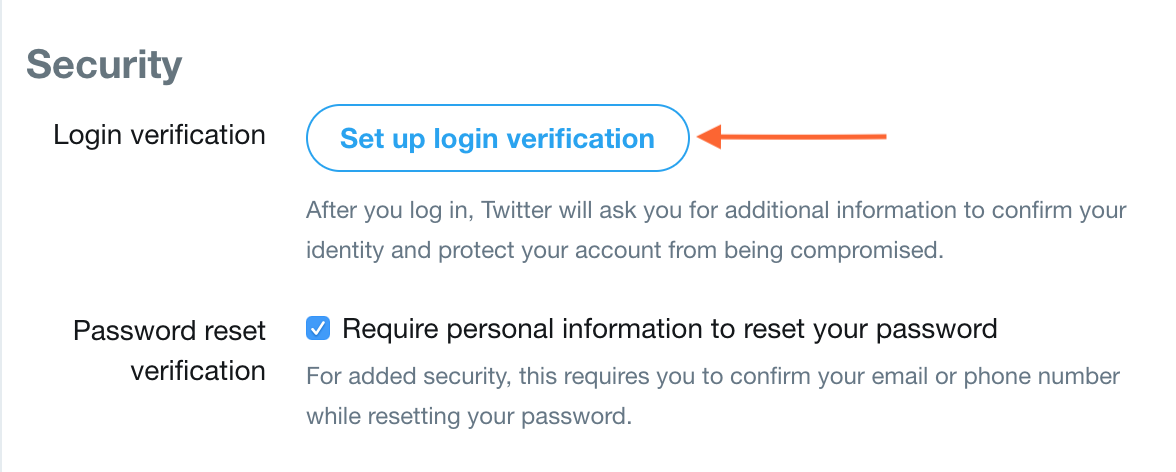1176x472 pixels.
Task: Click the 'For added security' description line
Action: tap(712, 376)
